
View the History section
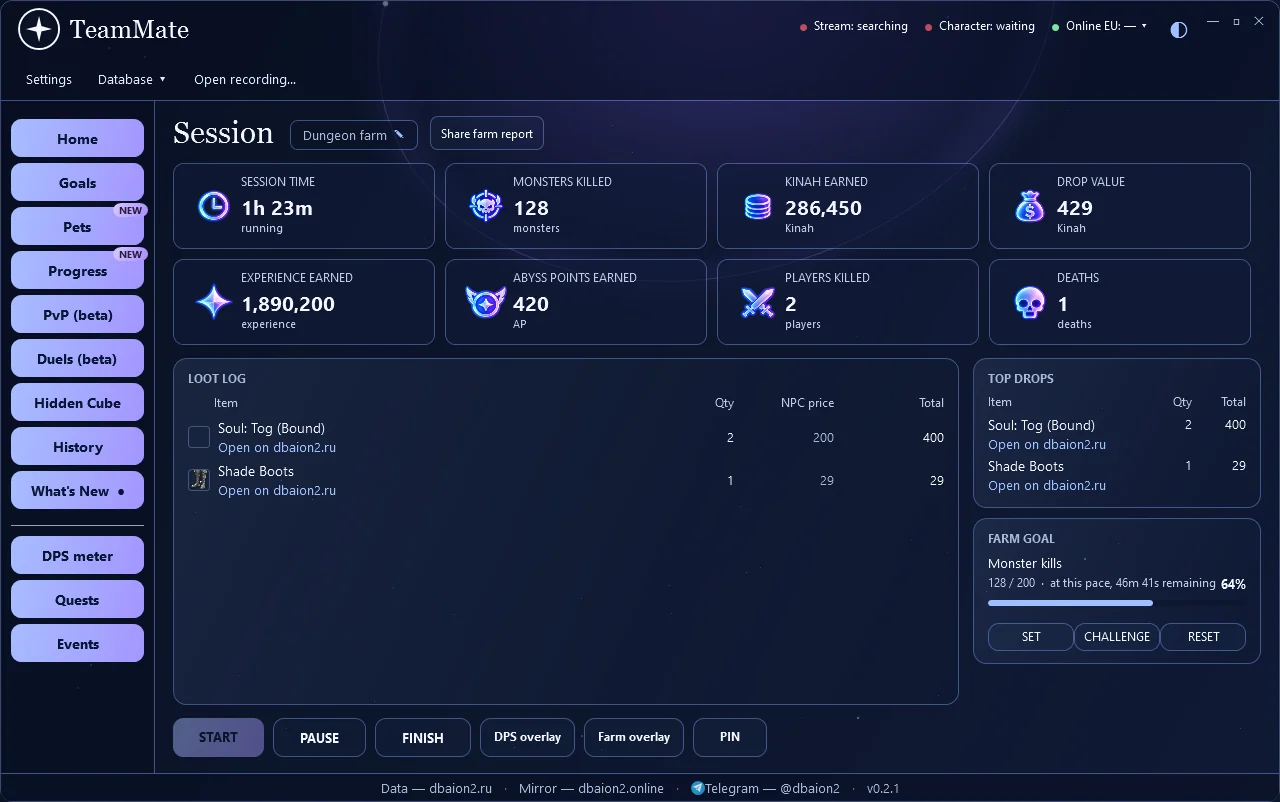[78, 447]
